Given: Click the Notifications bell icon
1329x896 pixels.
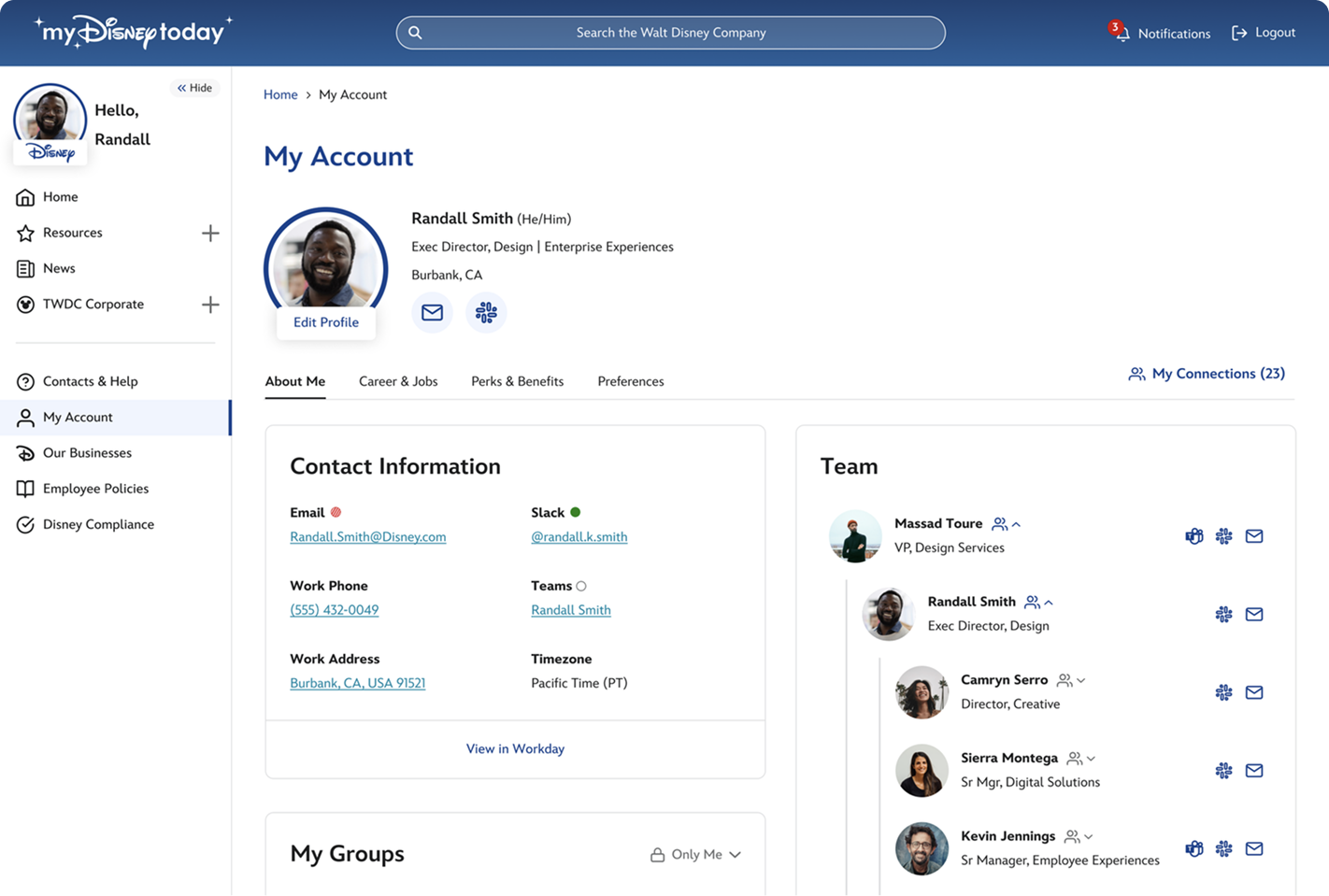Looking at the screenshot, I should (x=1121, y=33).
